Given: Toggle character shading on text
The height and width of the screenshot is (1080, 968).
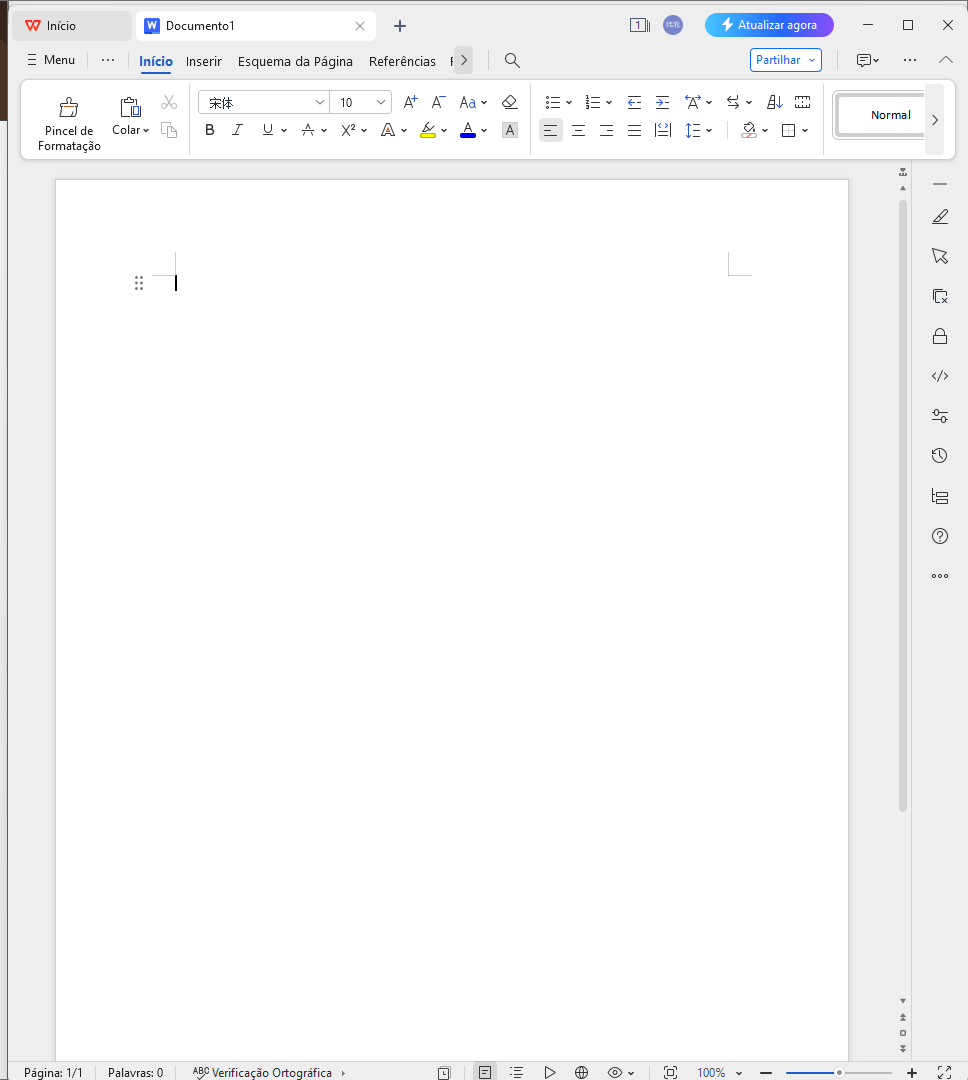Looking at the screenshot, I should pyautogui.click(x=510, y=130).
